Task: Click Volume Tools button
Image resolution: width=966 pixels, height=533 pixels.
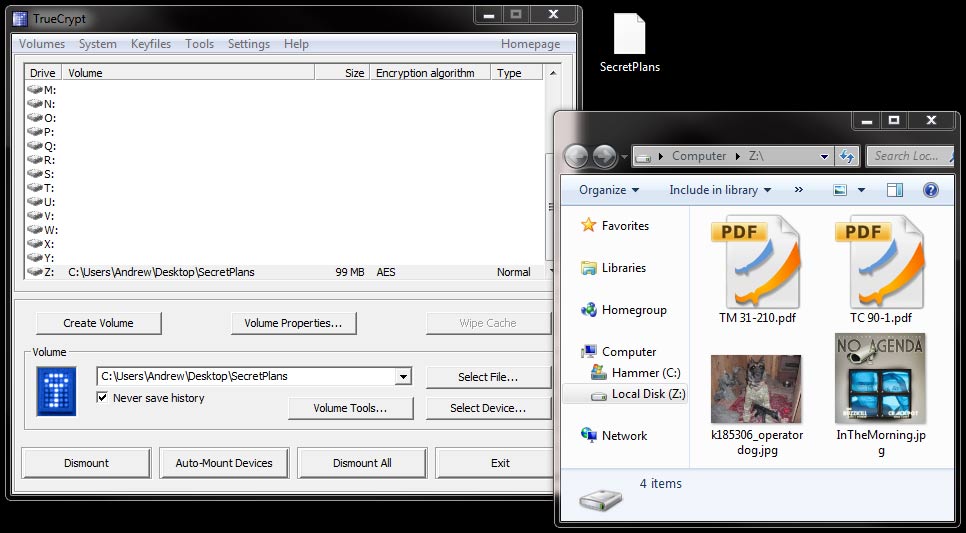Action: click(x=351, y=408)
